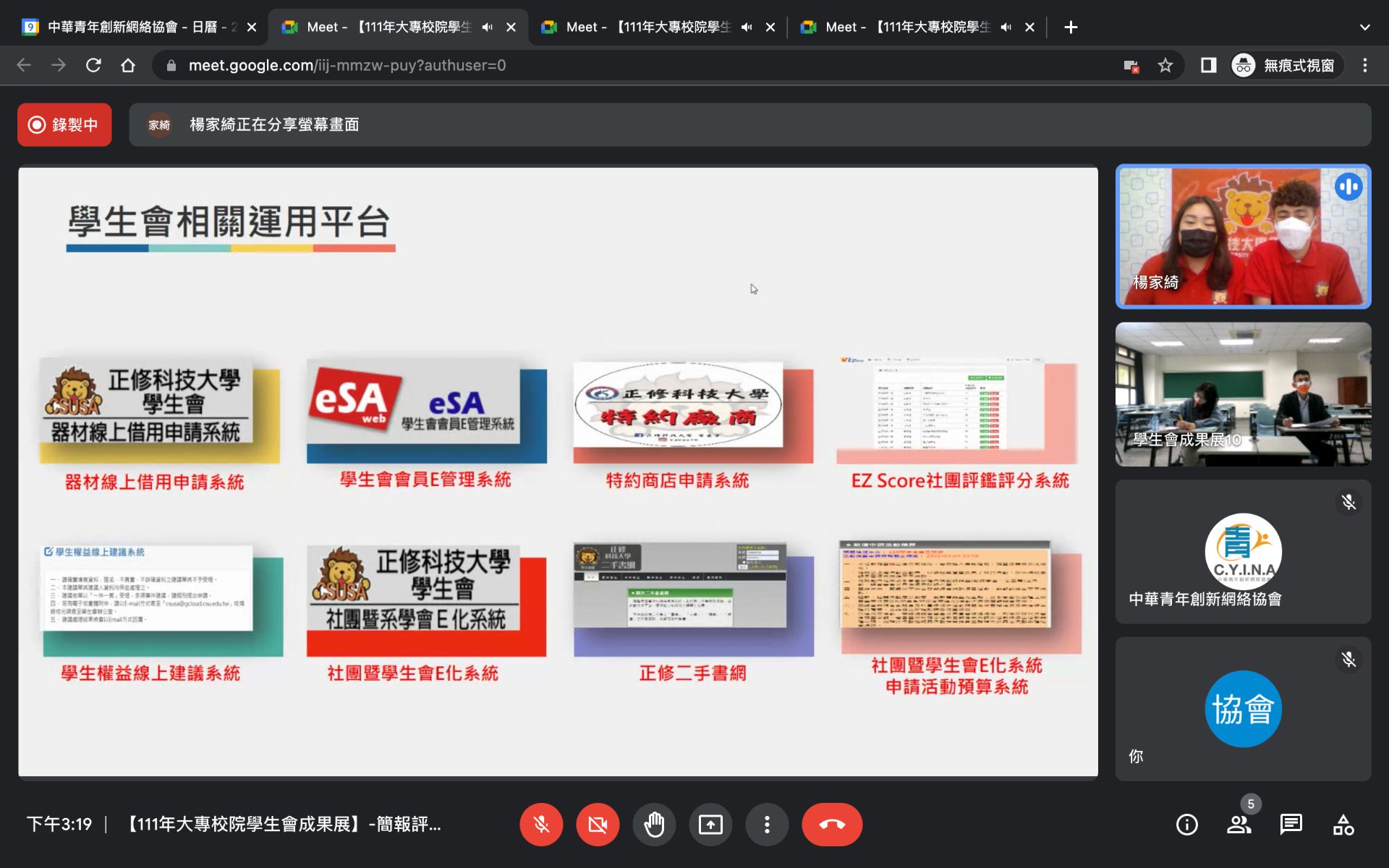The image size is (1389, 868).
Task: Click the 錄製中 recording indicator
Action: pyautogui.click(x=64, y=124)
